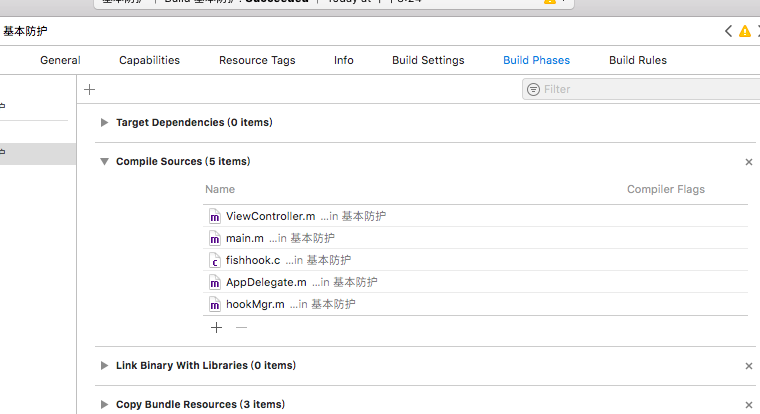Click the add build phase plus icon
This screenshot has width=760, height=414.
pos(89,89)
